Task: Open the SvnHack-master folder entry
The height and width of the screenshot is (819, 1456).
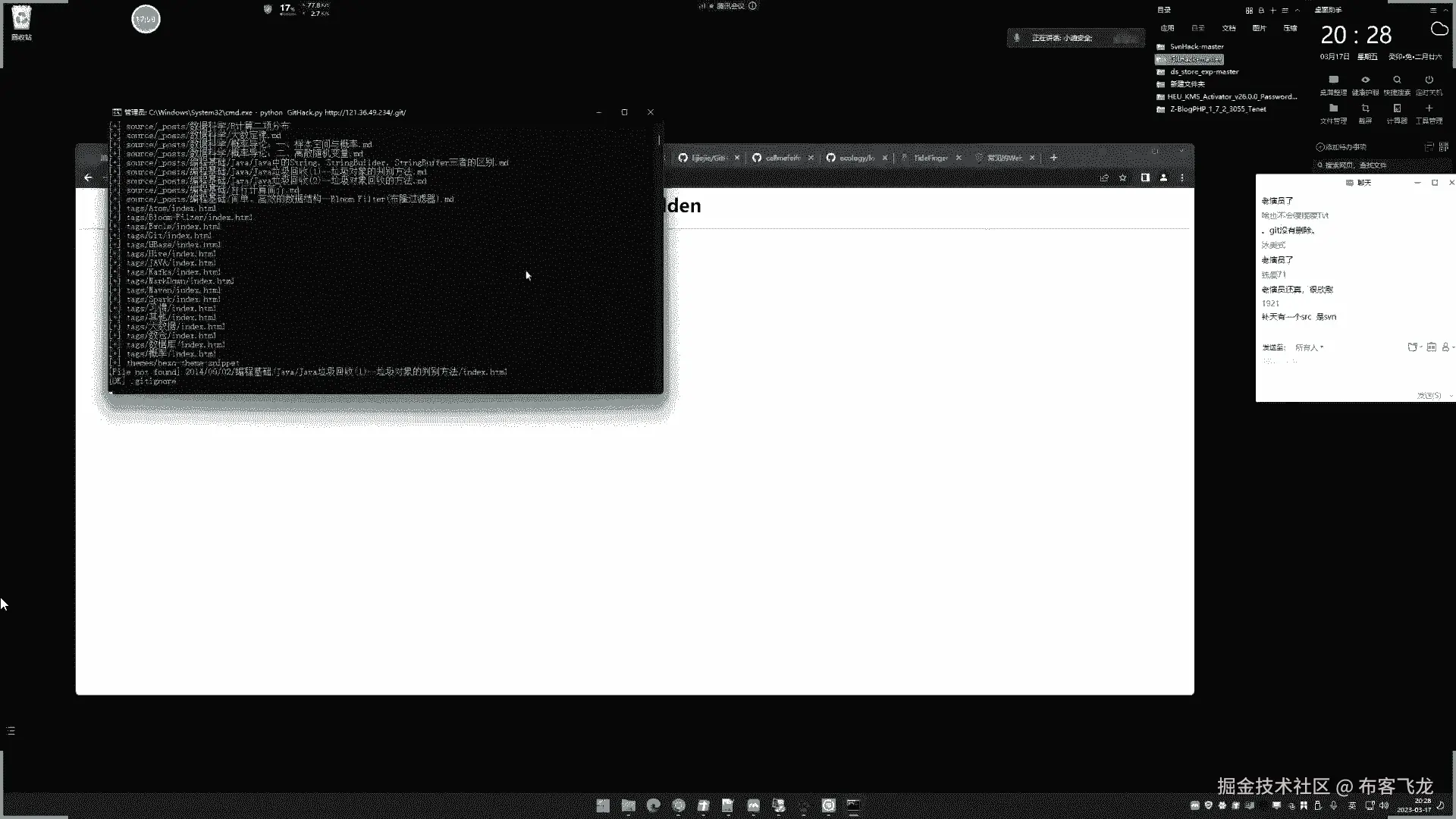Action: pos(1196,46)
